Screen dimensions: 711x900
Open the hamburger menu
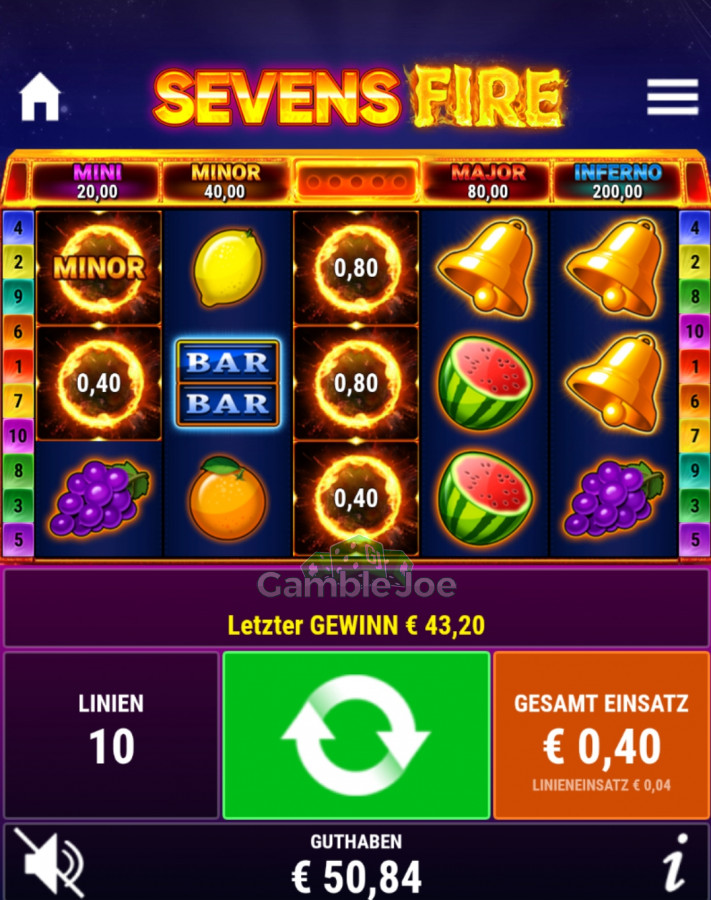(x=673, y=97)
